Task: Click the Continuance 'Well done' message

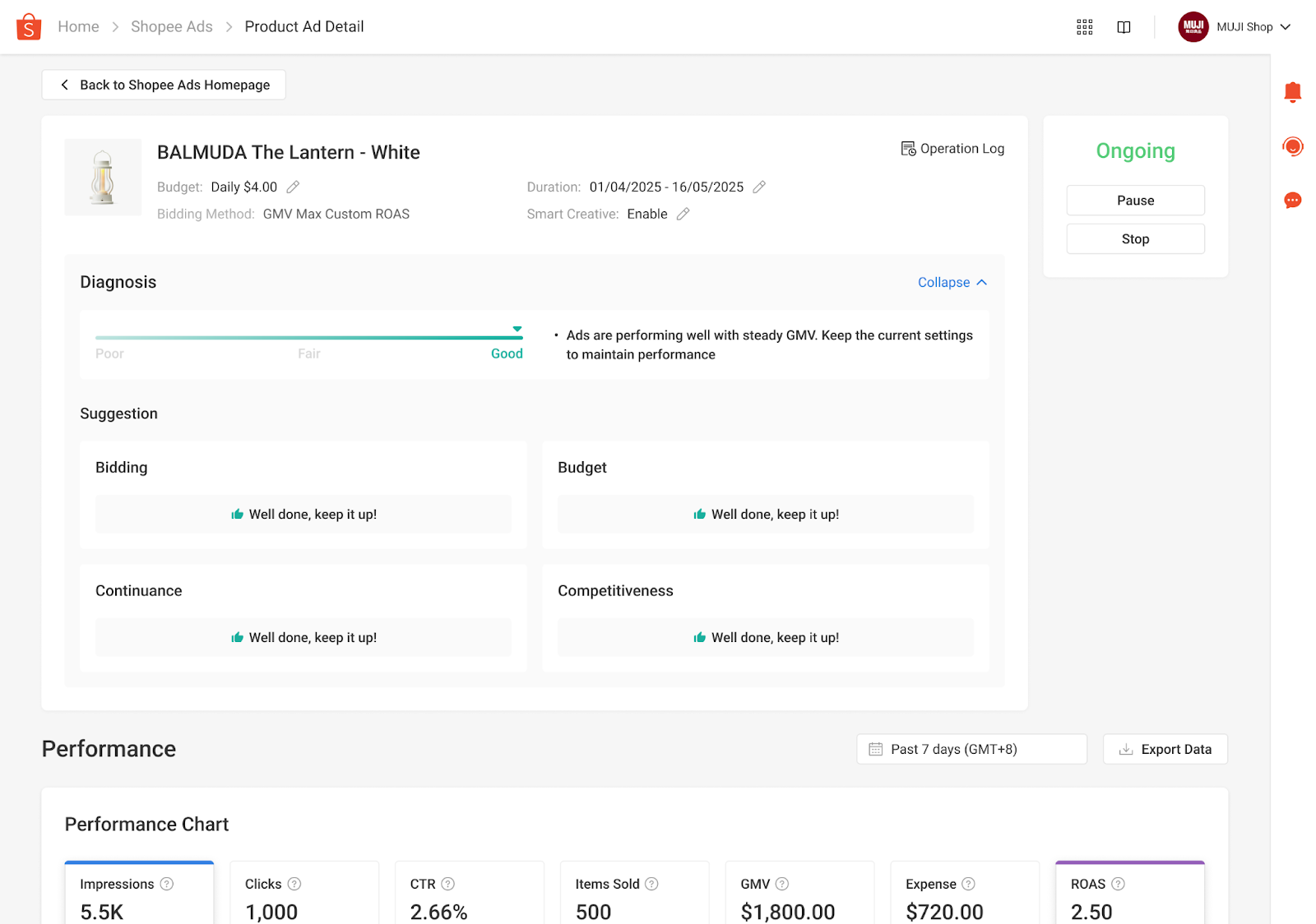Action: (304, 637)
